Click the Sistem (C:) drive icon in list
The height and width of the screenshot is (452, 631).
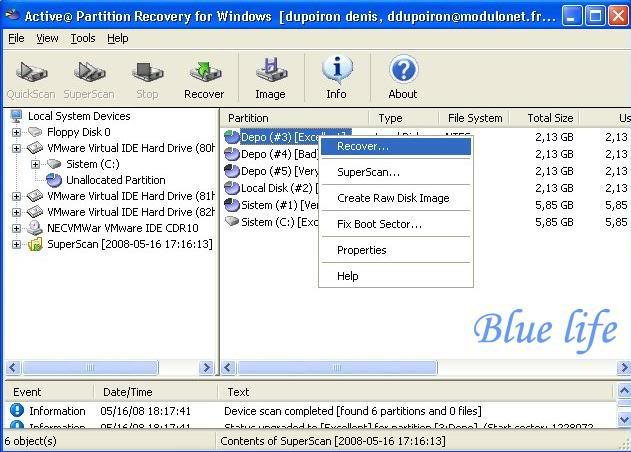pos(232,221)
